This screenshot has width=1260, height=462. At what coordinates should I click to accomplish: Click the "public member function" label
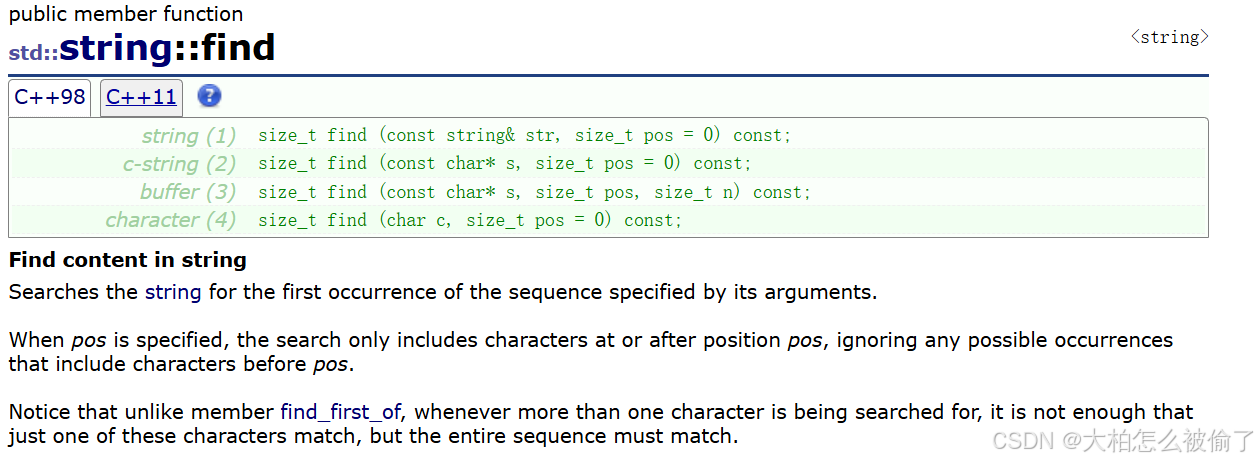[x=126, y=14]
